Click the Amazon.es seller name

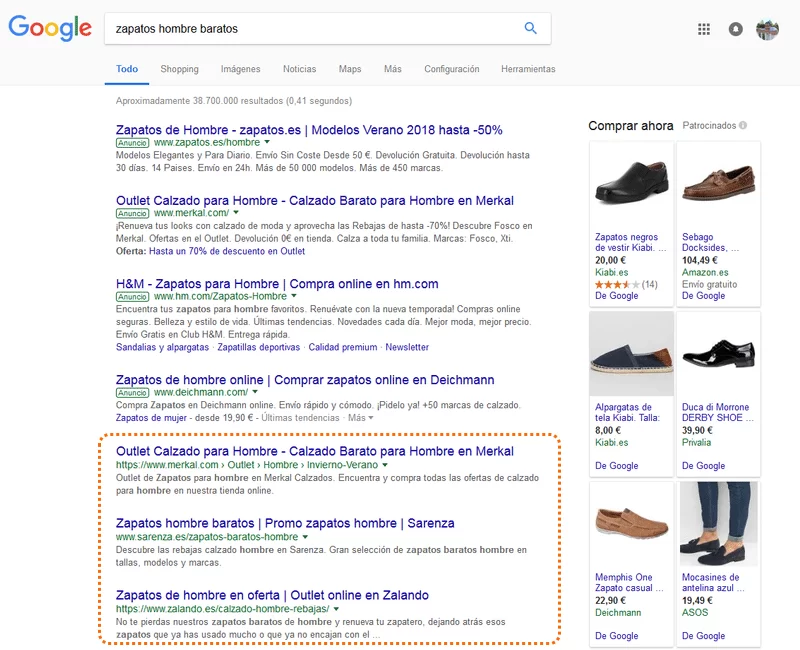tap(705, 272)
